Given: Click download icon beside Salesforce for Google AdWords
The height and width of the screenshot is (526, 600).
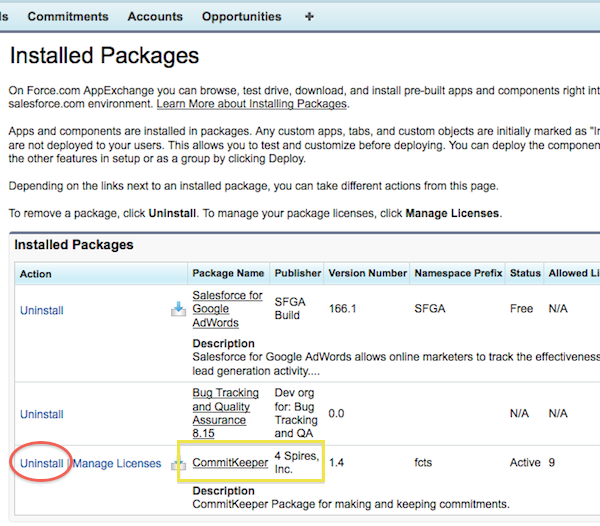Looking at the screenshot, I should coord(178,309).
